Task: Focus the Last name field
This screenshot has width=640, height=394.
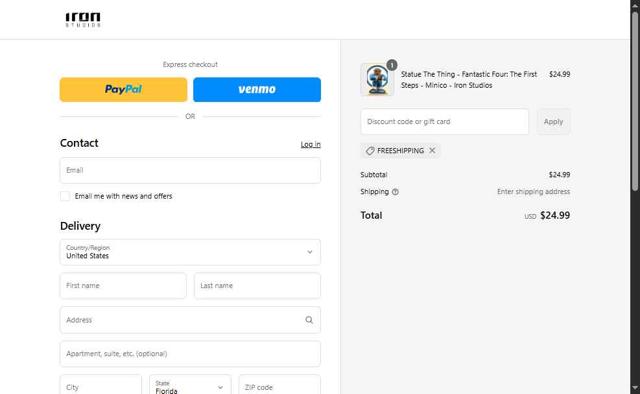Action: [257, 285]
